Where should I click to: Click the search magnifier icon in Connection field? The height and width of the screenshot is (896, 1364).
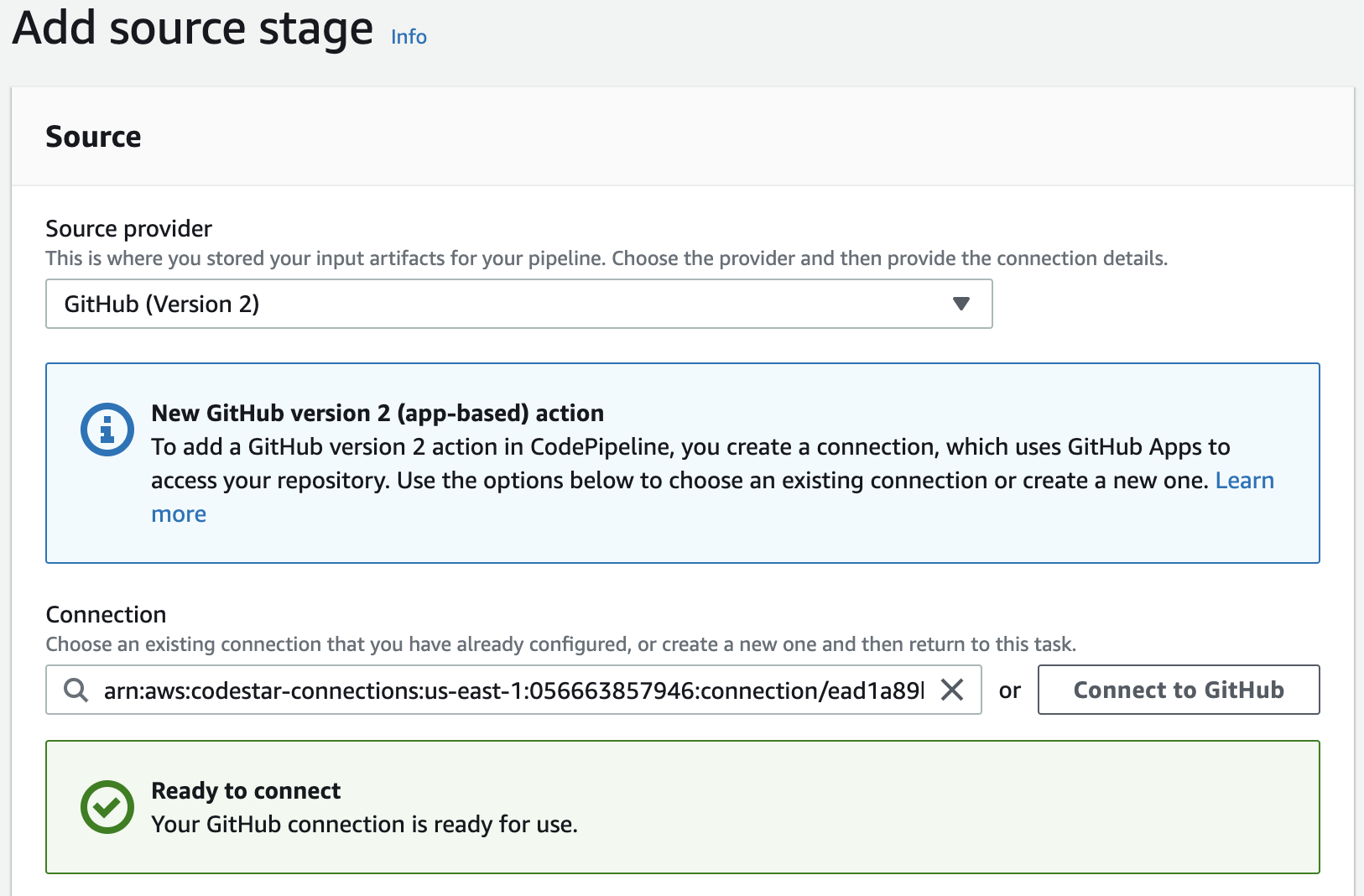76,690
